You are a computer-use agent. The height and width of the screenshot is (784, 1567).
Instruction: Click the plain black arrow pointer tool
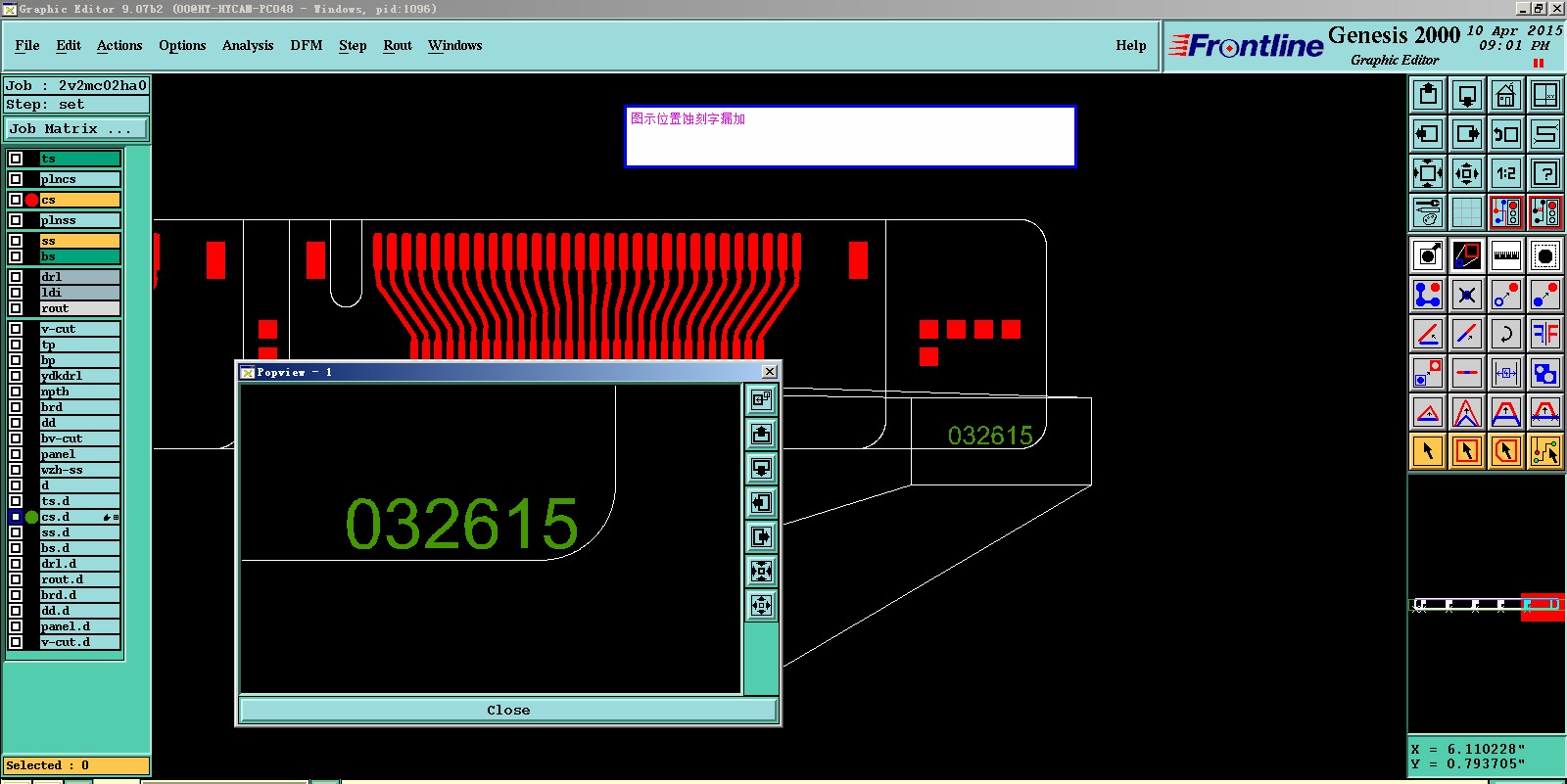point(1428,450)
